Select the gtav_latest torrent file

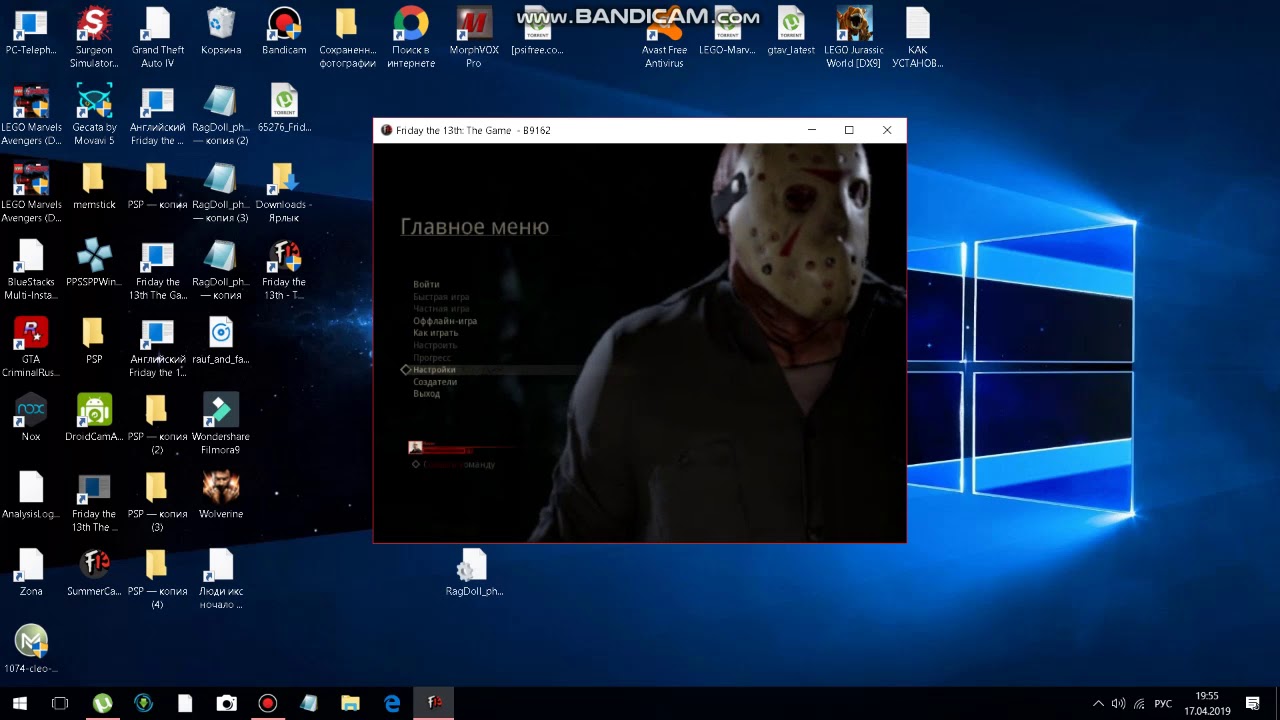tap(791, 33)
